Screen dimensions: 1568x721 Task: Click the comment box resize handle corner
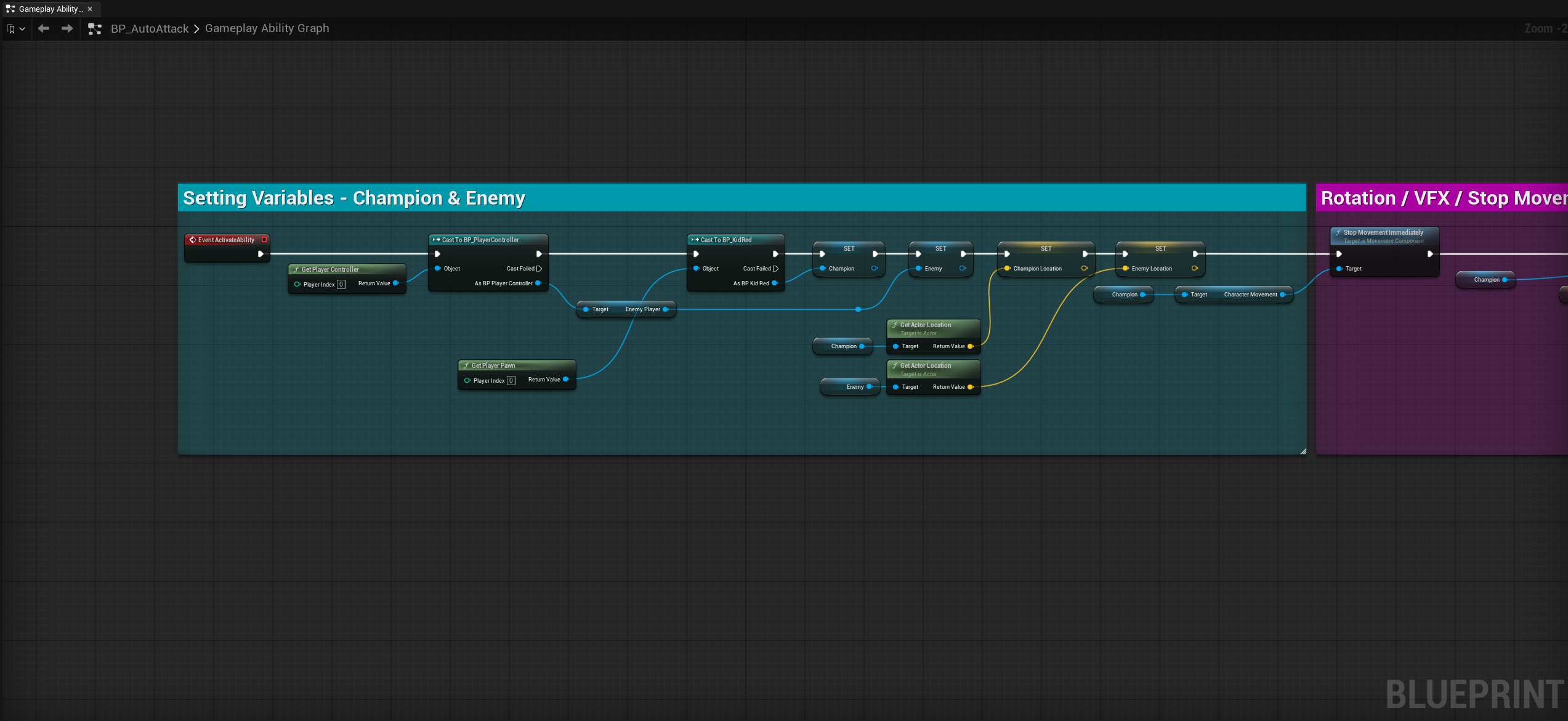tap(1303, 451)
